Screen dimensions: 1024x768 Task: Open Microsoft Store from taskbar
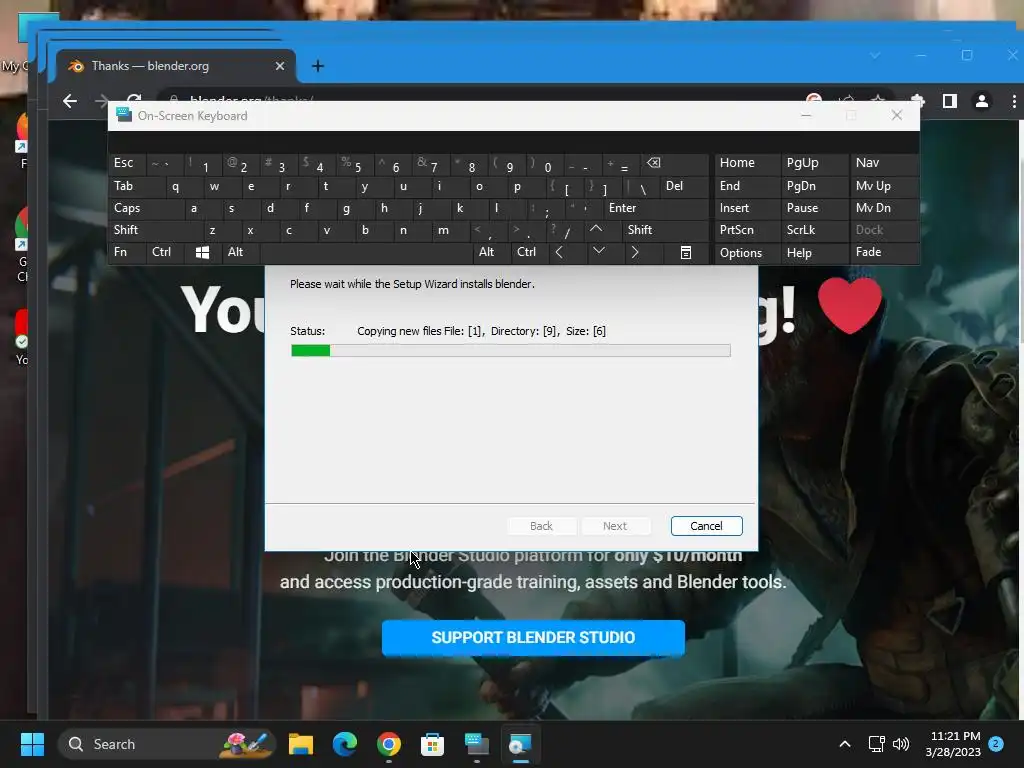pos(432,744)
